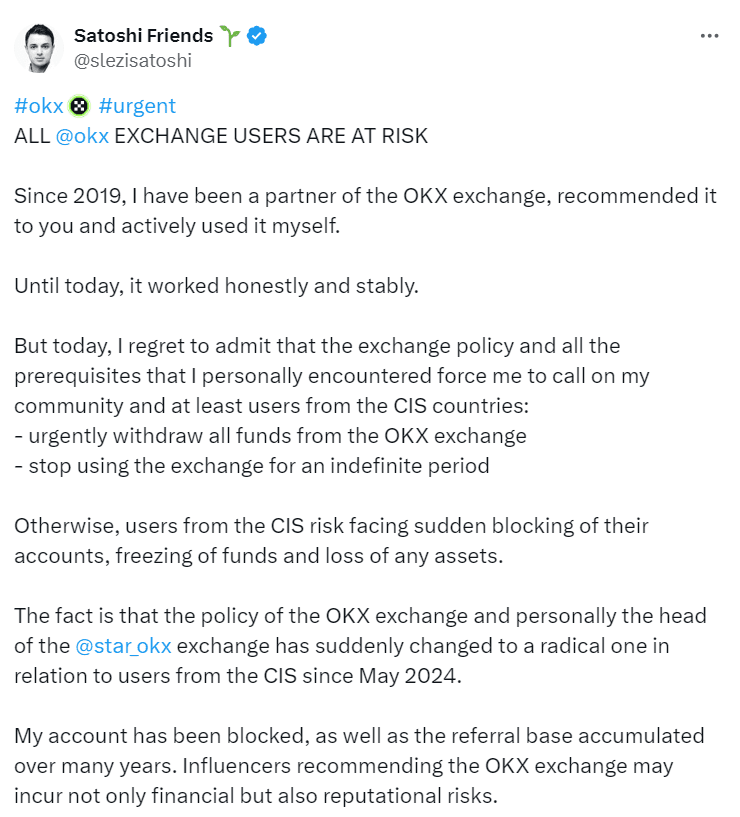Click the @slezisatoshi handle

pos(130,59)
